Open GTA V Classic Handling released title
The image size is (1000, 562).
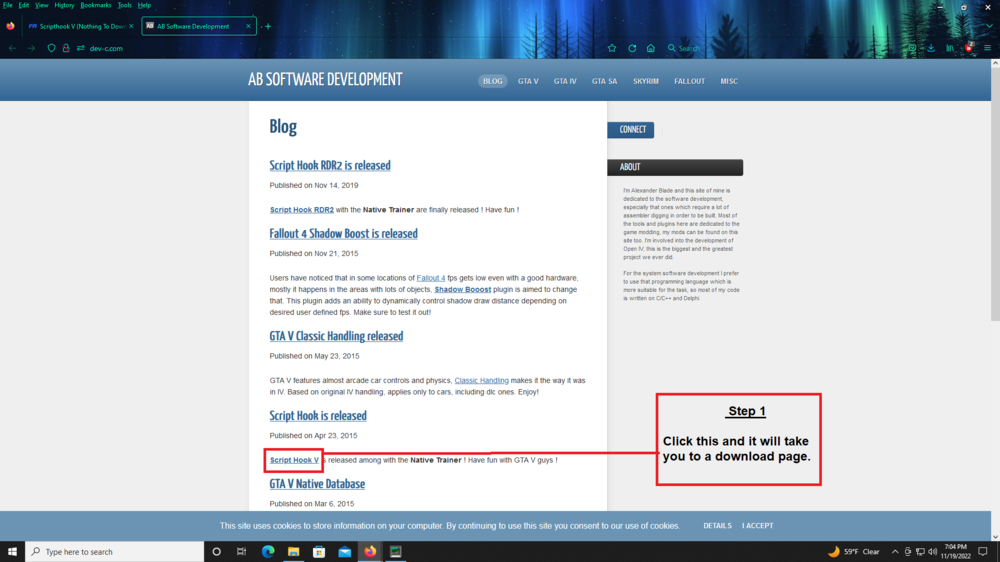[x=336, y=336]
